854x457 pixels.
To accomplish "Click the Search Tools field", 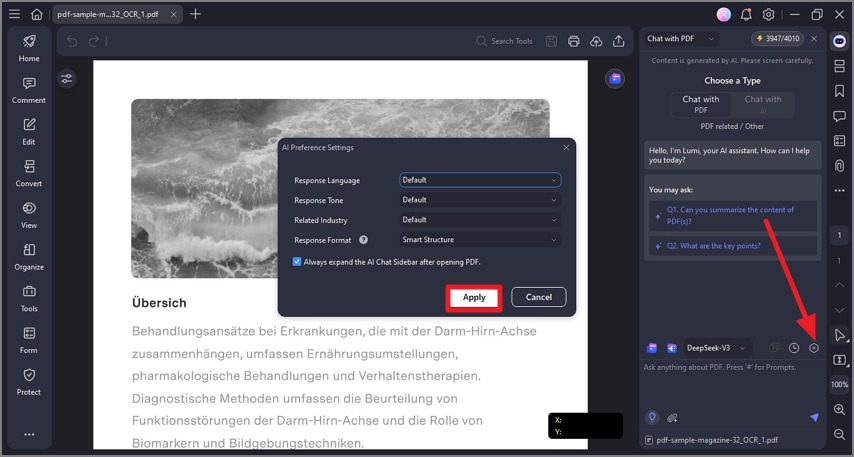I will tap(505, 41).
